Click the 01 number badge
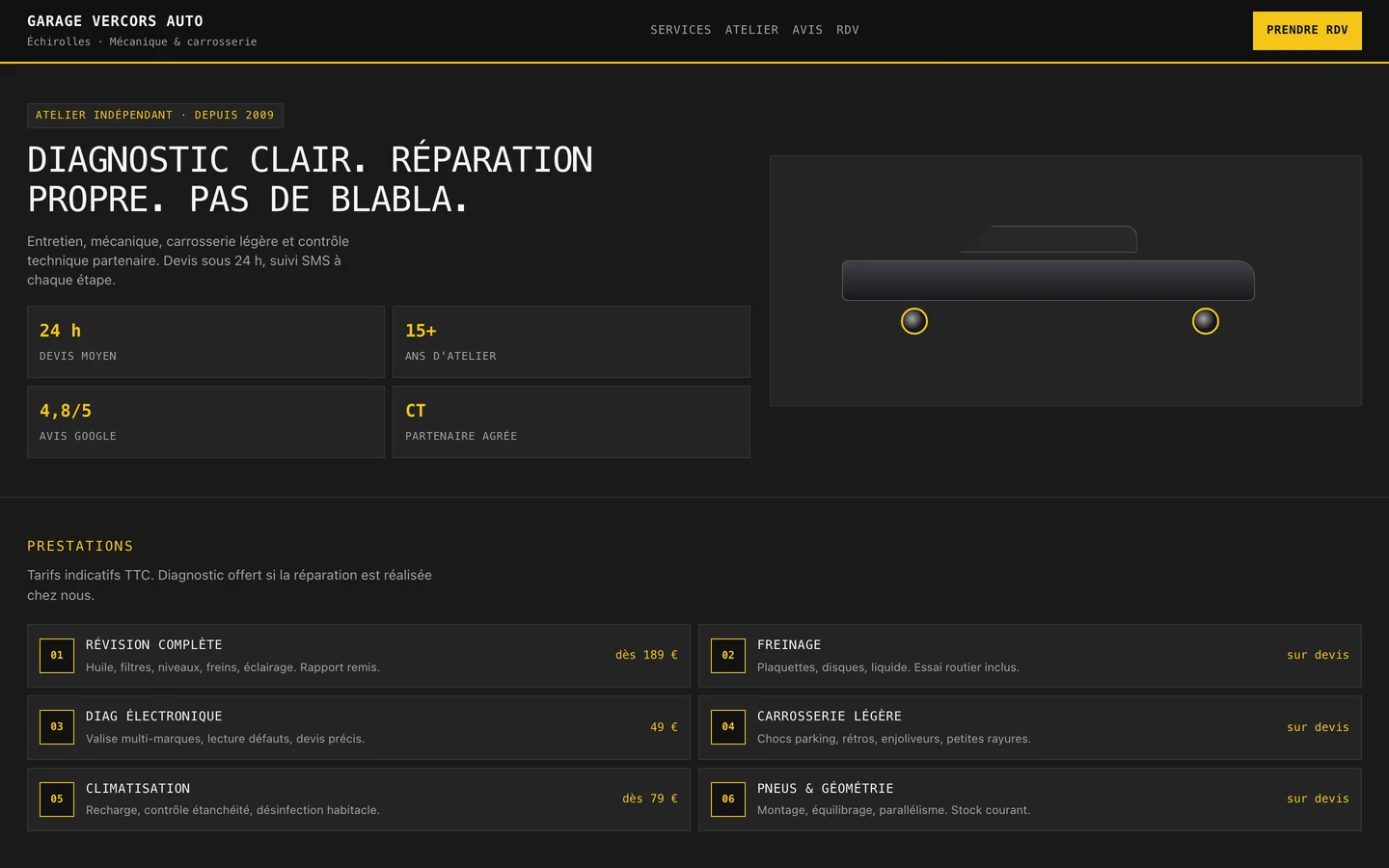This screenshot has height=868, width=1389. tap(57, 656)
